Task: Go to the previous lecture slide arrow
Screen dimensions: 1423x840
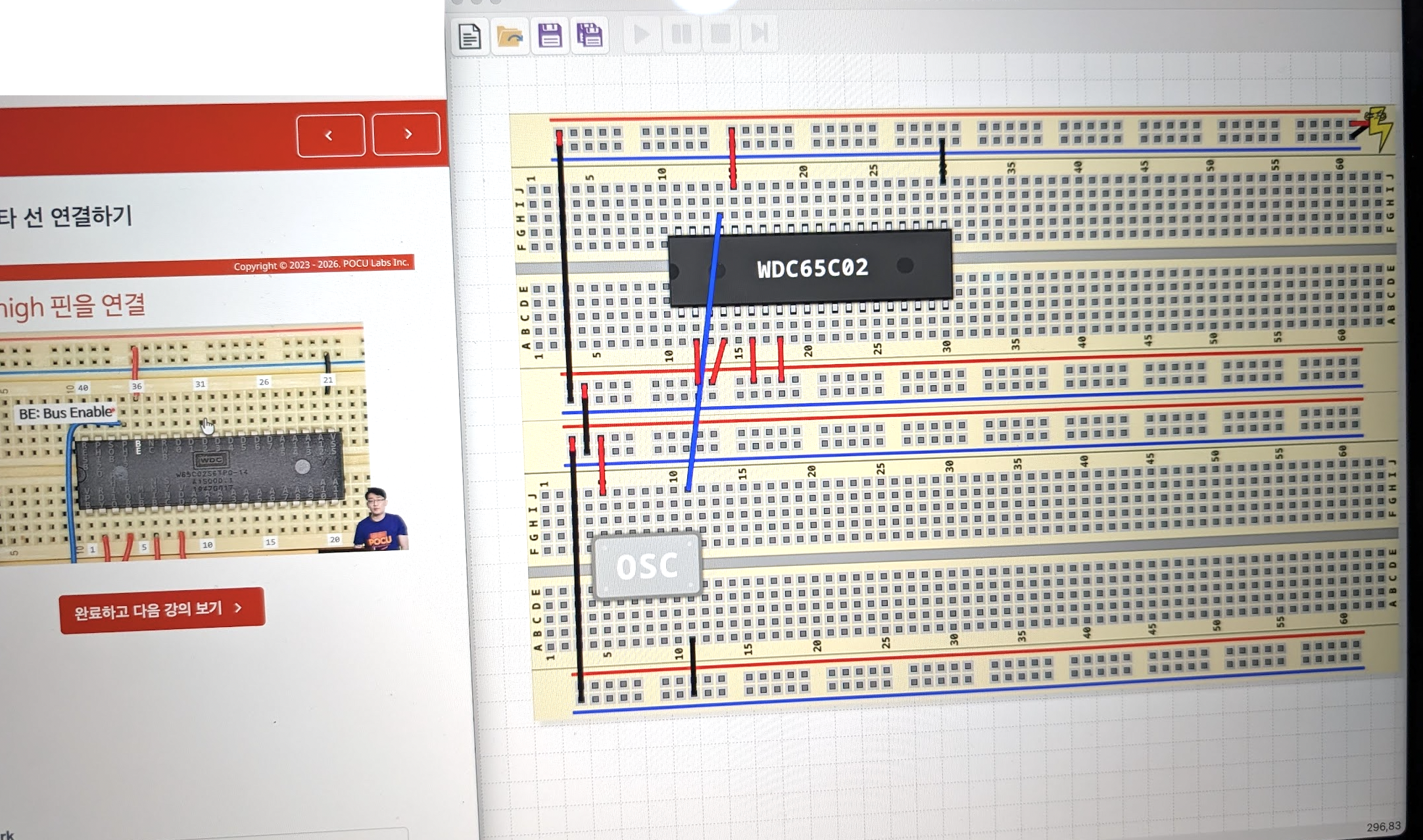Action: pyautogui.click(x=330, y=135)
